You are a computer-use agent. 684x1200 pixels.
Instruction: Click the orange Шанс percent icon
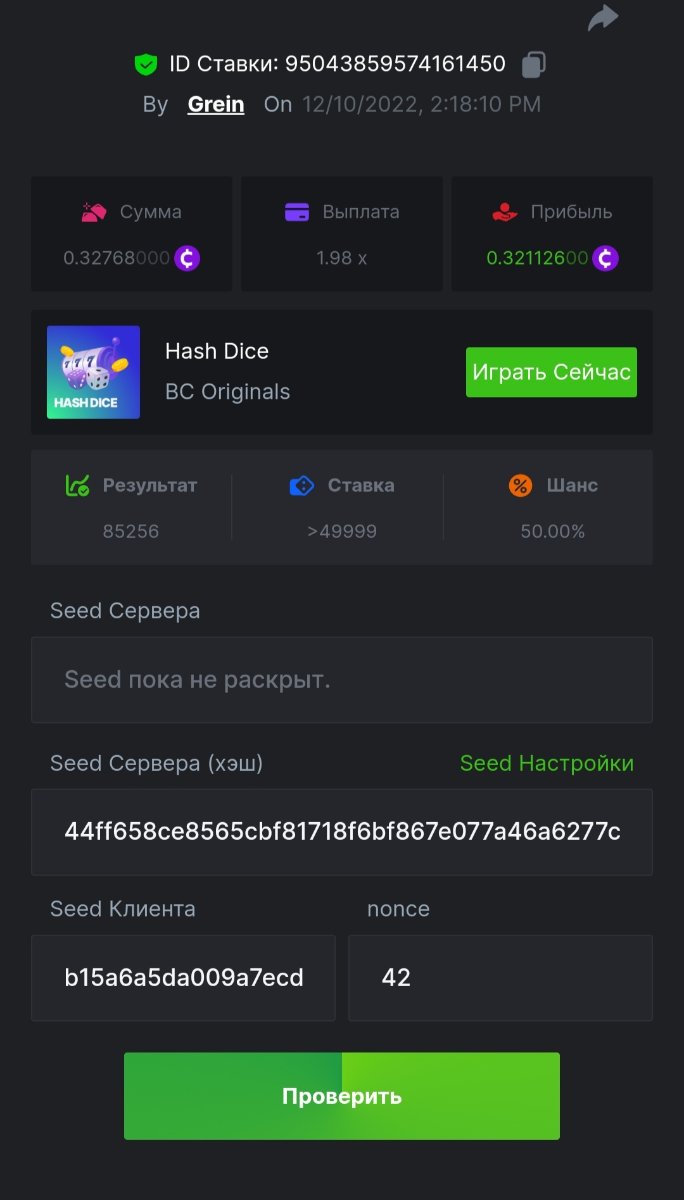tap(521, 486)
